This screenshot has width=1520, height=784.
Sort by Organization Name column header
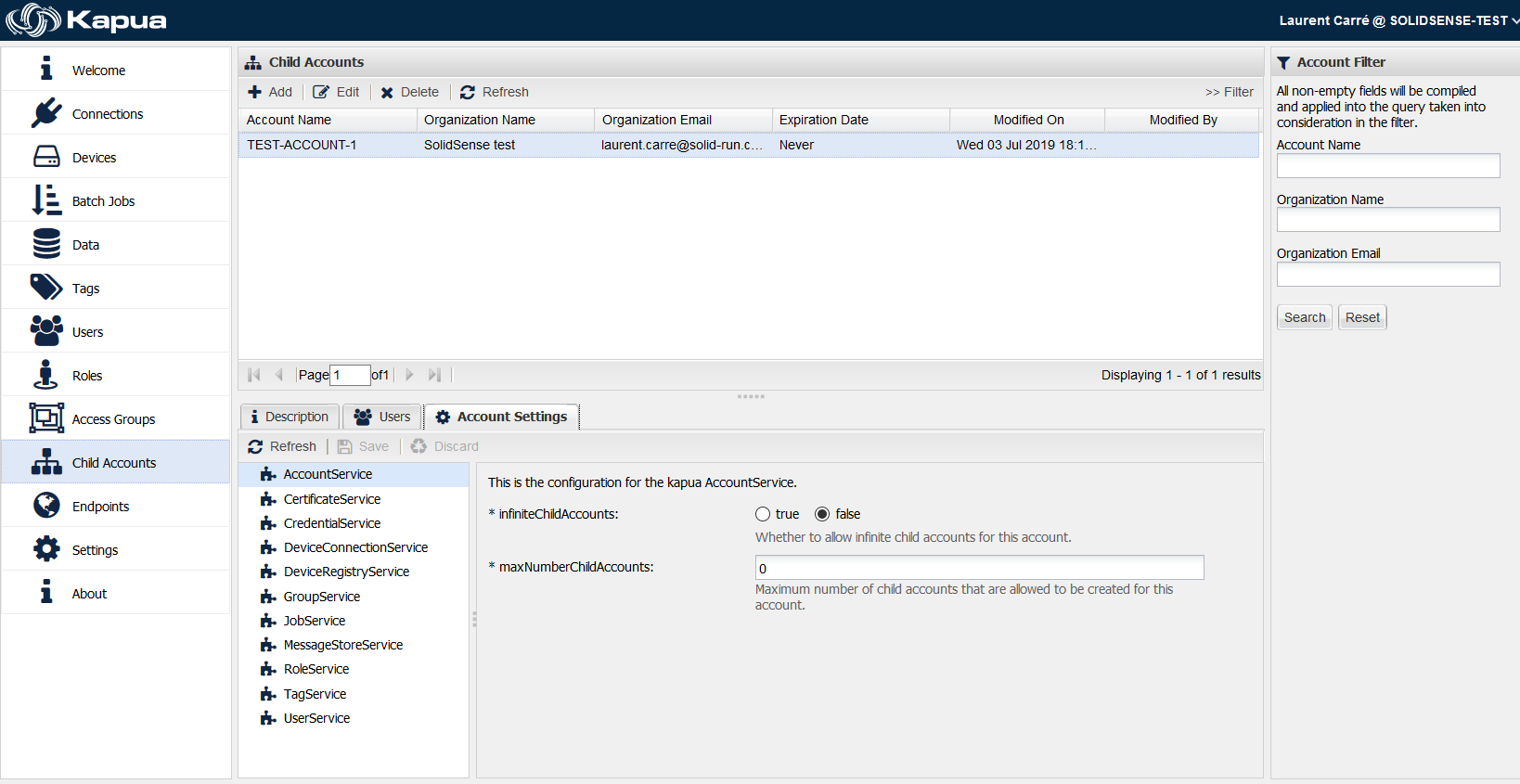506,120
